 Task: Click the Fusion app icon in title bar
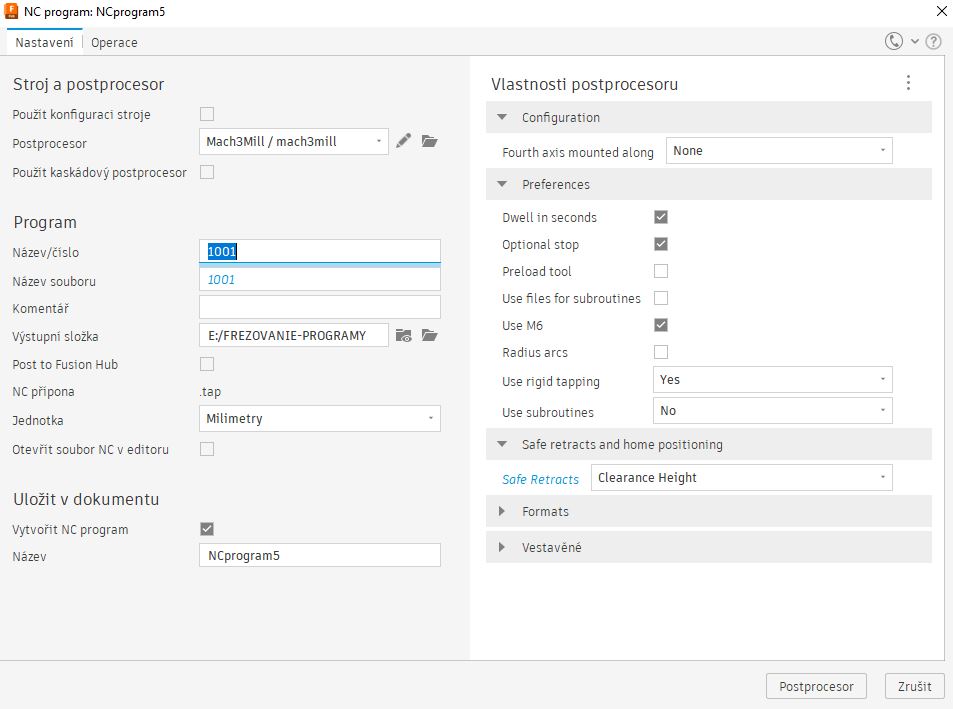[11, 12]
